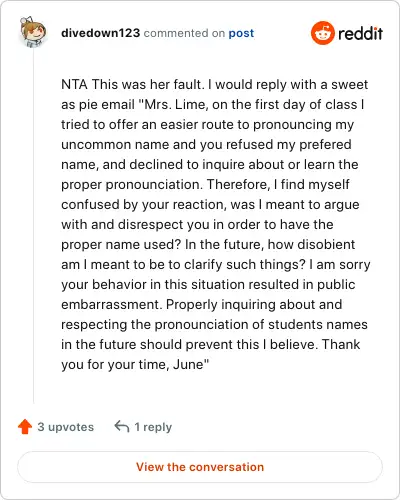
Task: Click the closing line 'you for your time, June'
Action: pos(135,364)
